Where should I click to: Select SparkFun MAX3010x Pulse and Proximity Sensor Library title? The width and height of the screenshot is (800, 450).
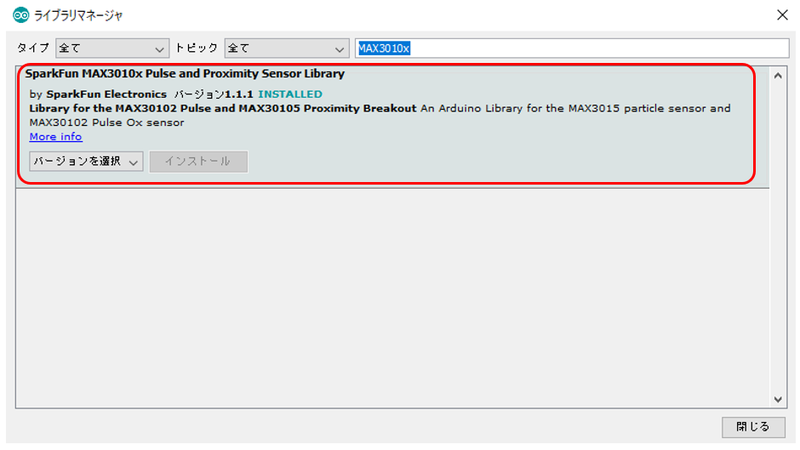point(185,74)
